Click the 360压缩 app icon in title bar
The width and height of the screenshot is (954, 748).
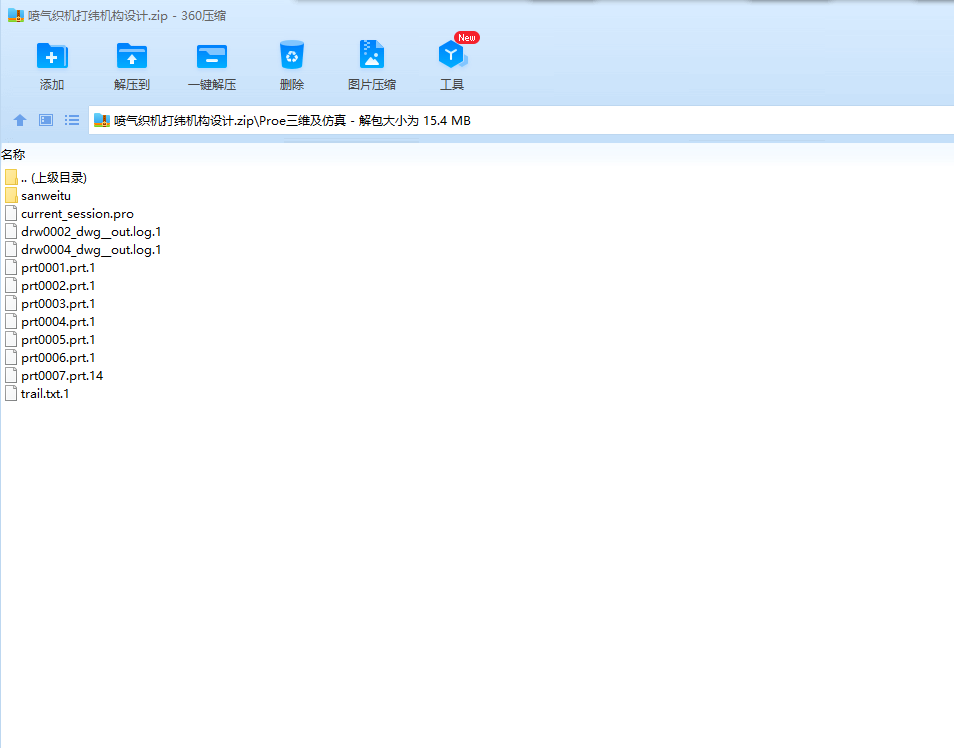[15, 15]
